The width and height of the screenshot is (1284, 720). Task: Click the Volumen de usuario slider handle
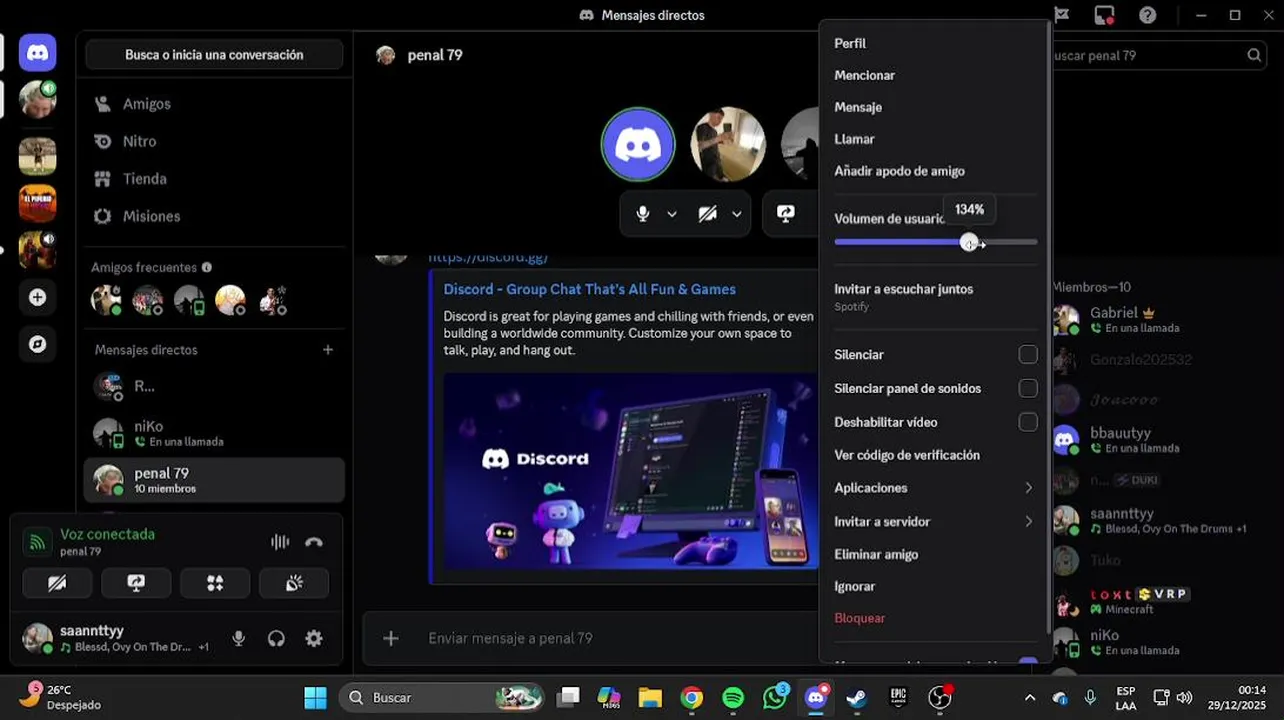968,242
